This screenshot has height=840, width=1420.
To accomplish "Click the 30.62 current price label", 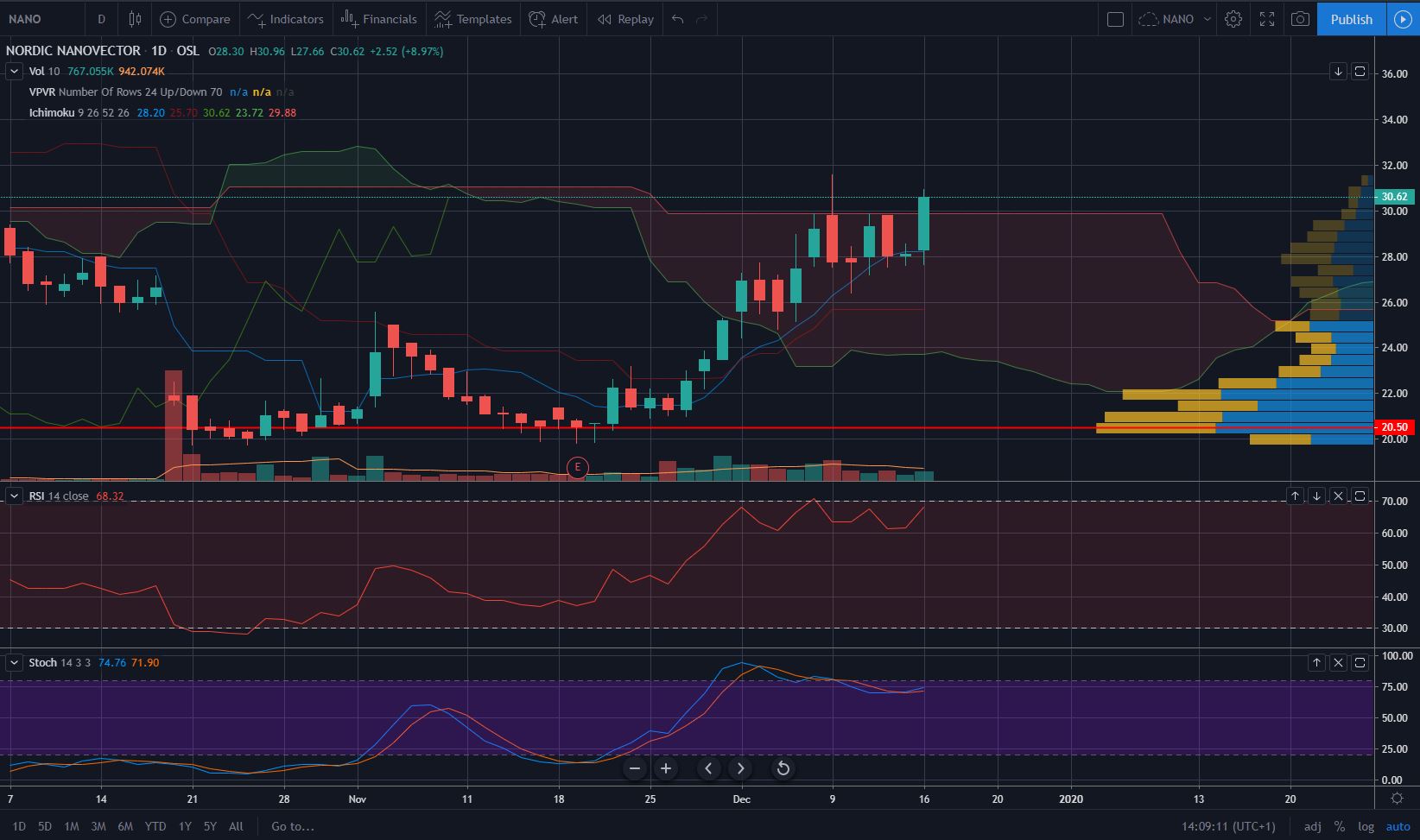I will click(1394, 197).
